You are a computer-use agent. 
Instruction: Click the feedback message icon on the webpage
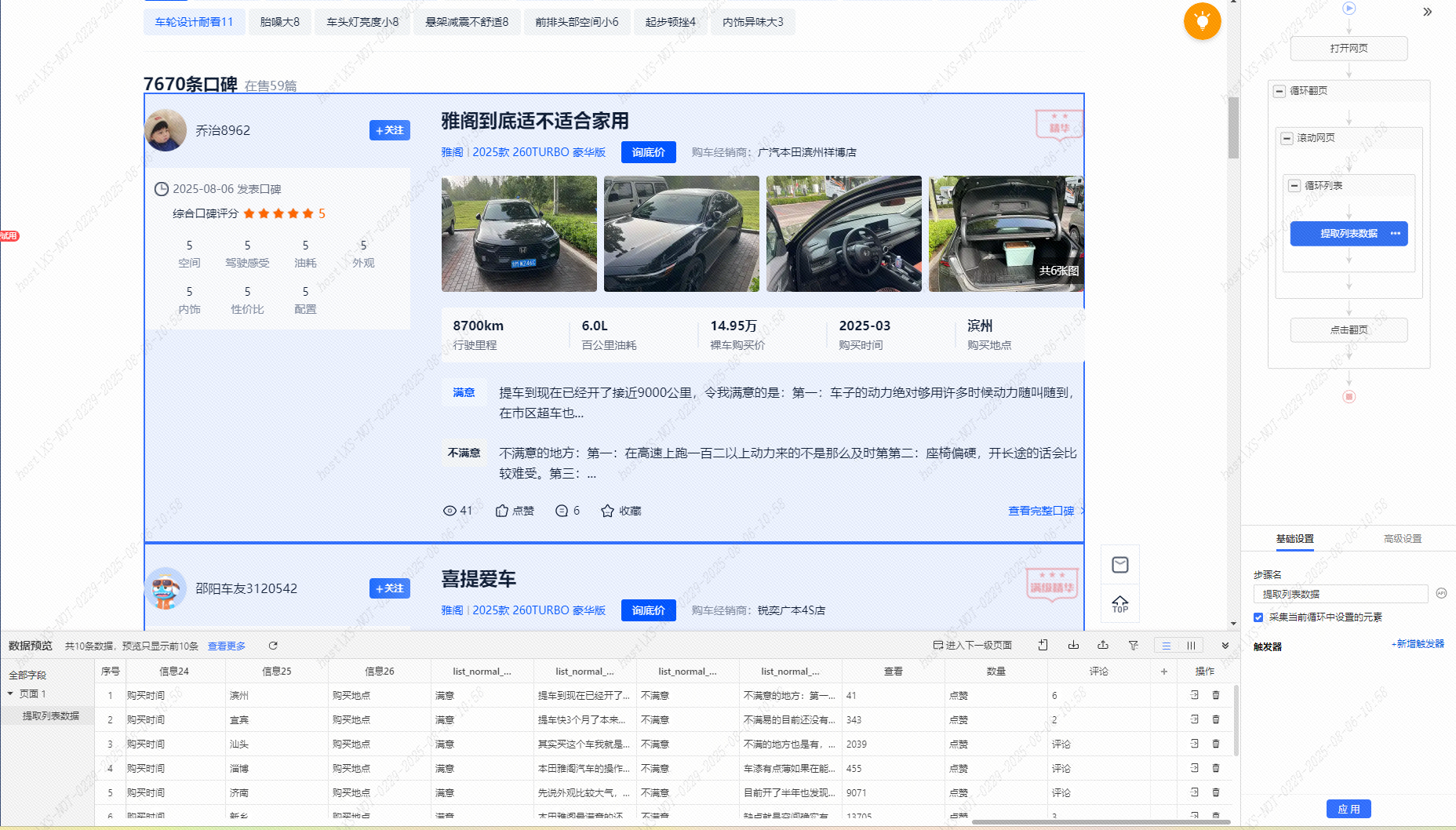pos(1120,565)
